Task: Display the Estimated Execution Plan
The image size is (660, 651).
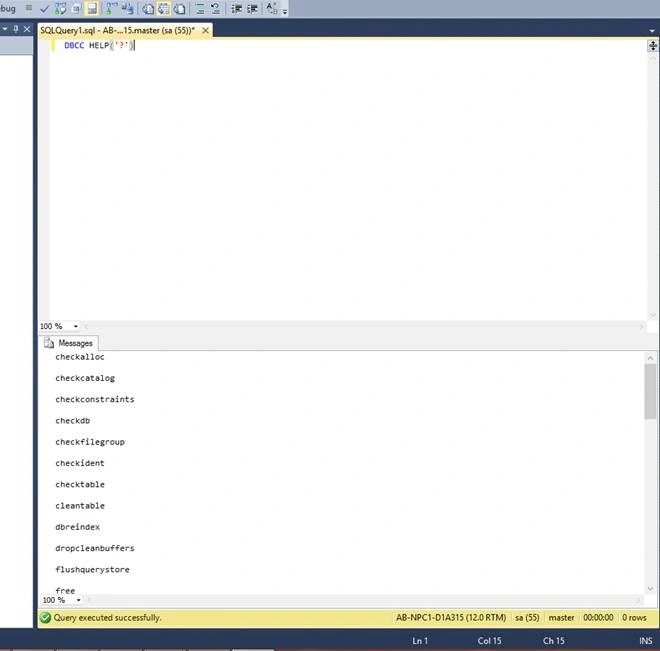Action: tap(61, 8)
